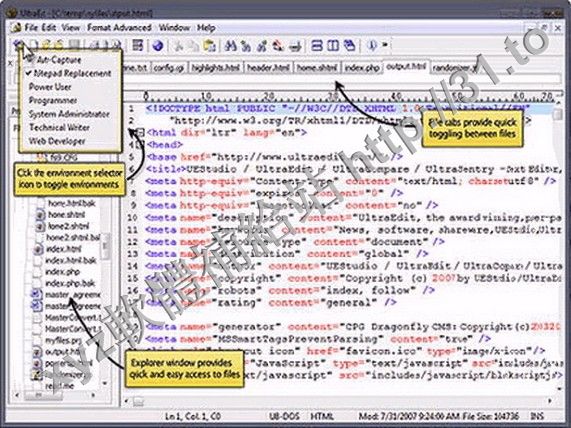Select index.html.bak in explorer list
This screenshot has width=571, height=428.
click(71, 260)
